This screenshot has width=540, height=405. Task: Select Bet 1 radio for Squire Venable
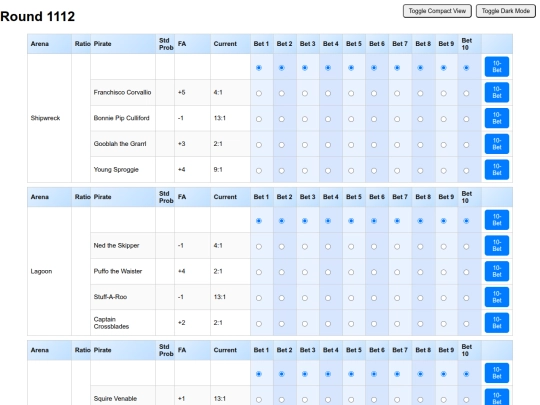[x=259, y=400]
